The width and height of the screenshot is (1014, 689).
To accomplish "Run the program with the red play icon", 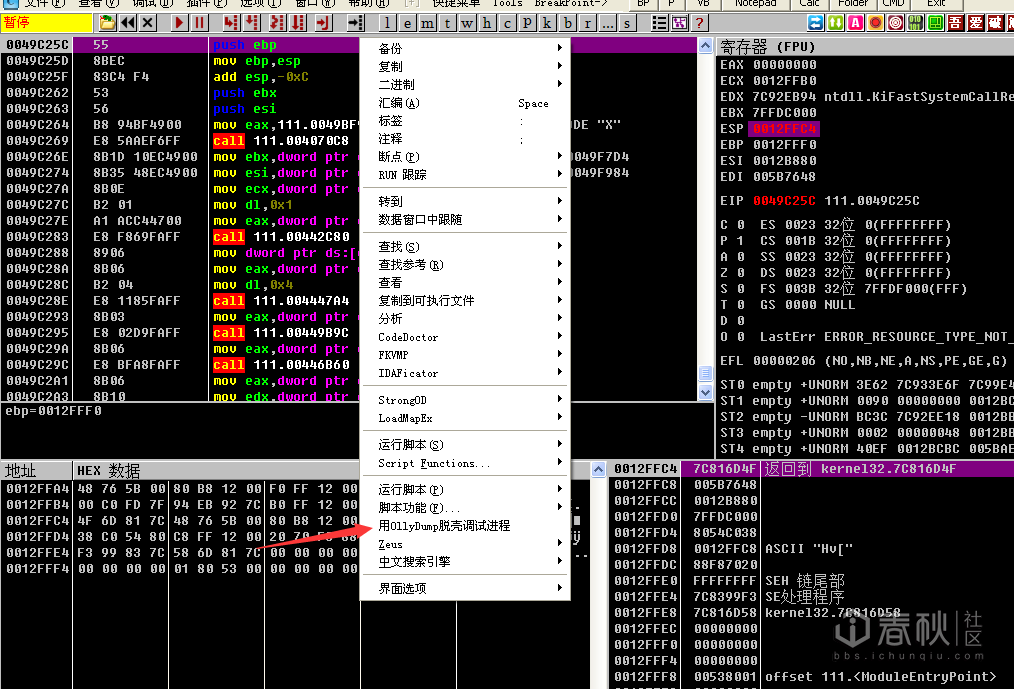I will tap(179, 23).
